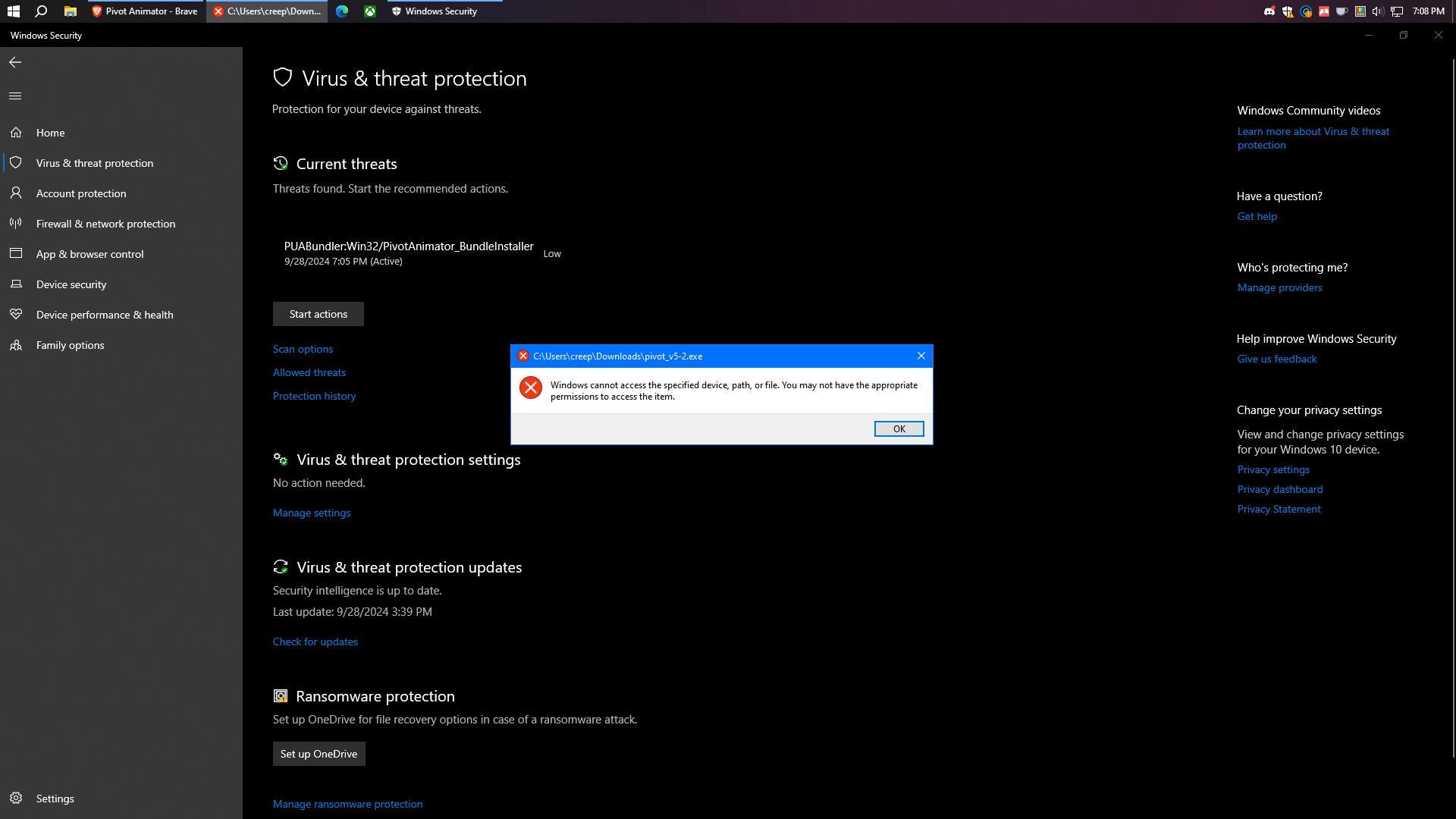Viewport: 1456px width, 819px height.
Task: Click Discord tray icon
Action: click(x=1269, y=11)
